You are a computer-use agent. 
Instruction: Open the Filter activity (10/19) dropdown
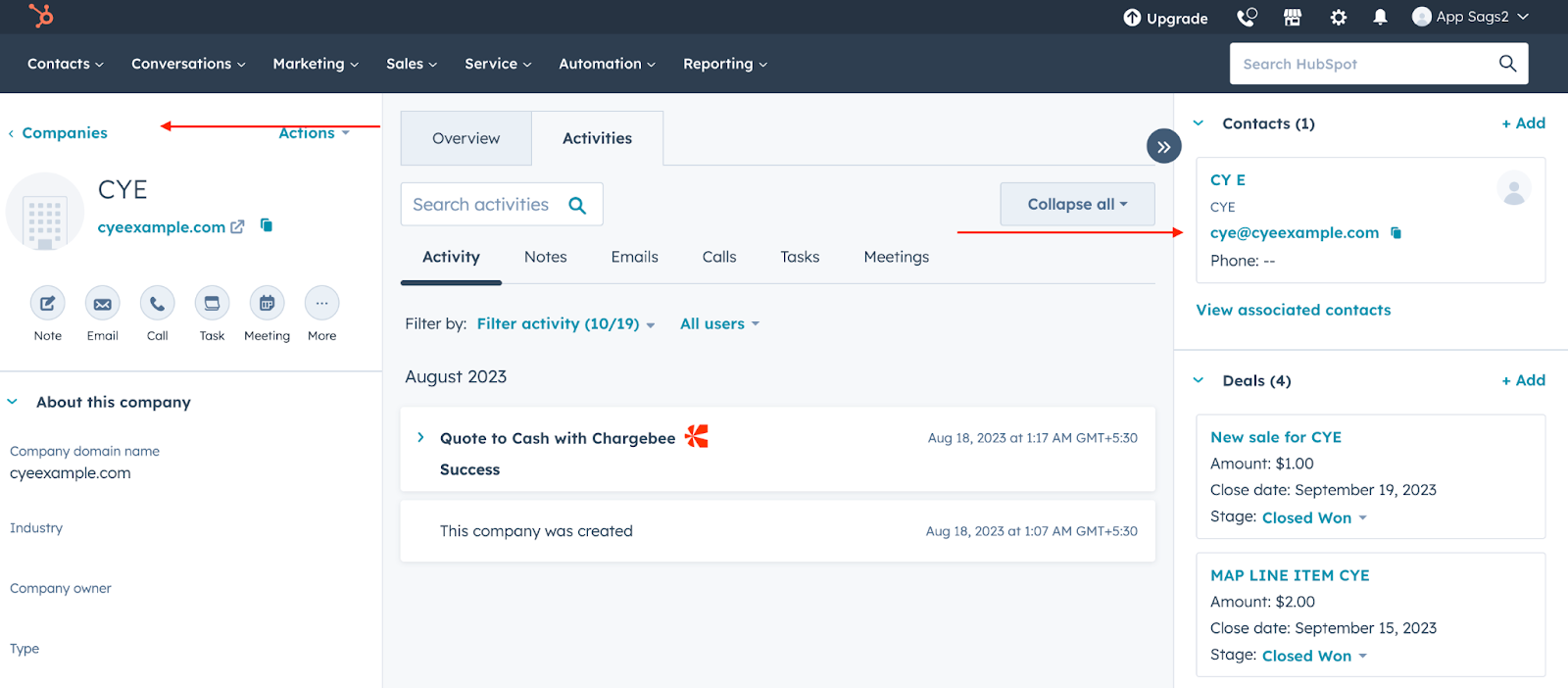click(565, 324)
